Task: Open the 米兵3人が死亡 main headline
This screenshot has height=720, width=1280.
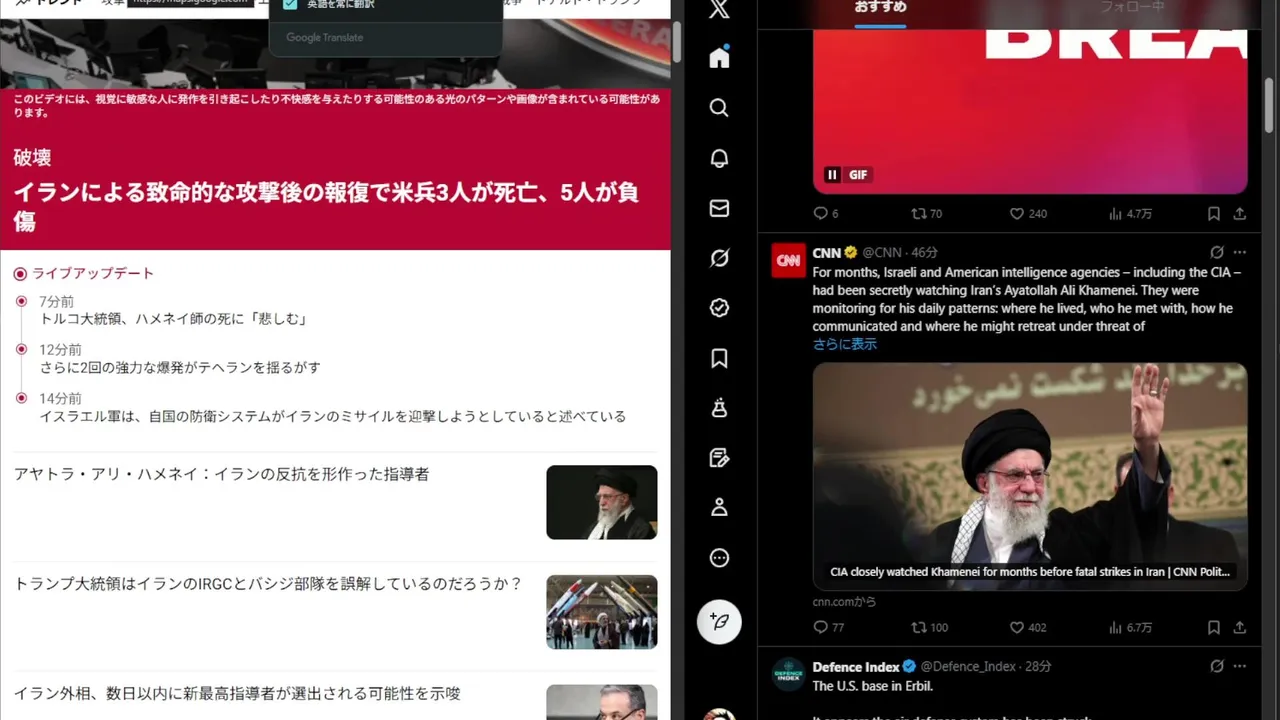Action: (326, 206)
